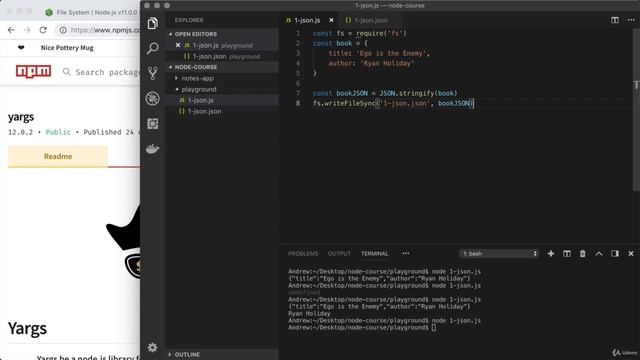The image size is (640, 360).
Task: Click the browser address bar URL
Action: pyautogui.click(x=104, y=30)
